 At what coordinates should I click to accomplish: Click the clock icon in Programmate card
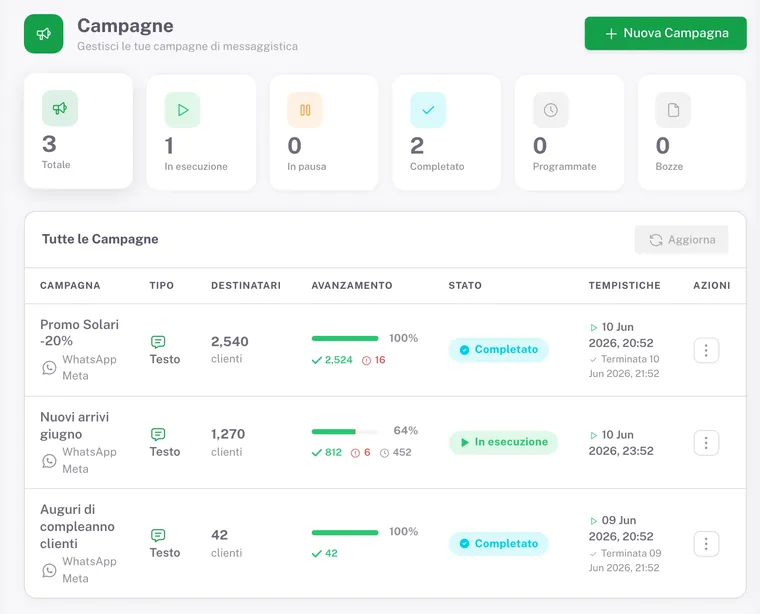pyautogui.click(x=551, y=110)
